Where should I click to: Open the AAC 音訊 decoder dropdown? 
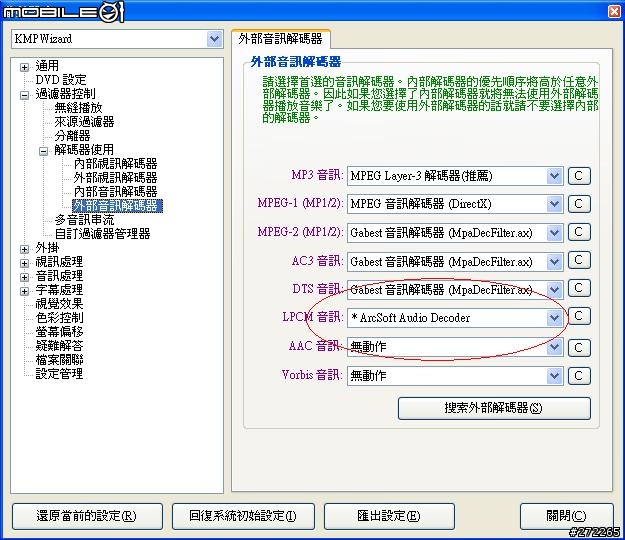(x=554, y=347)
